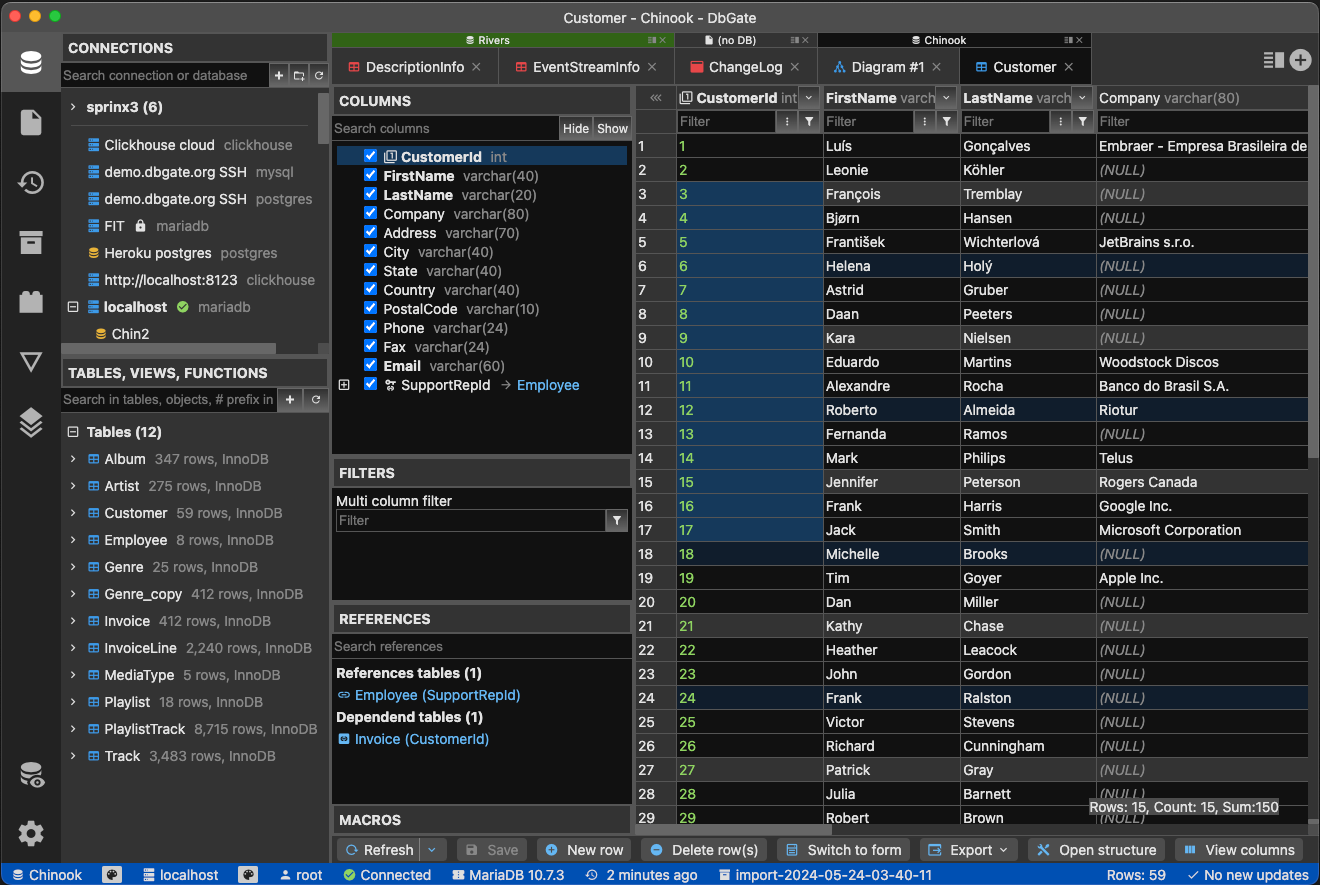Add a new connection with plus icon
Image resolution: width=1320 pixels, height=885 pixels.
tap(279, 75)
